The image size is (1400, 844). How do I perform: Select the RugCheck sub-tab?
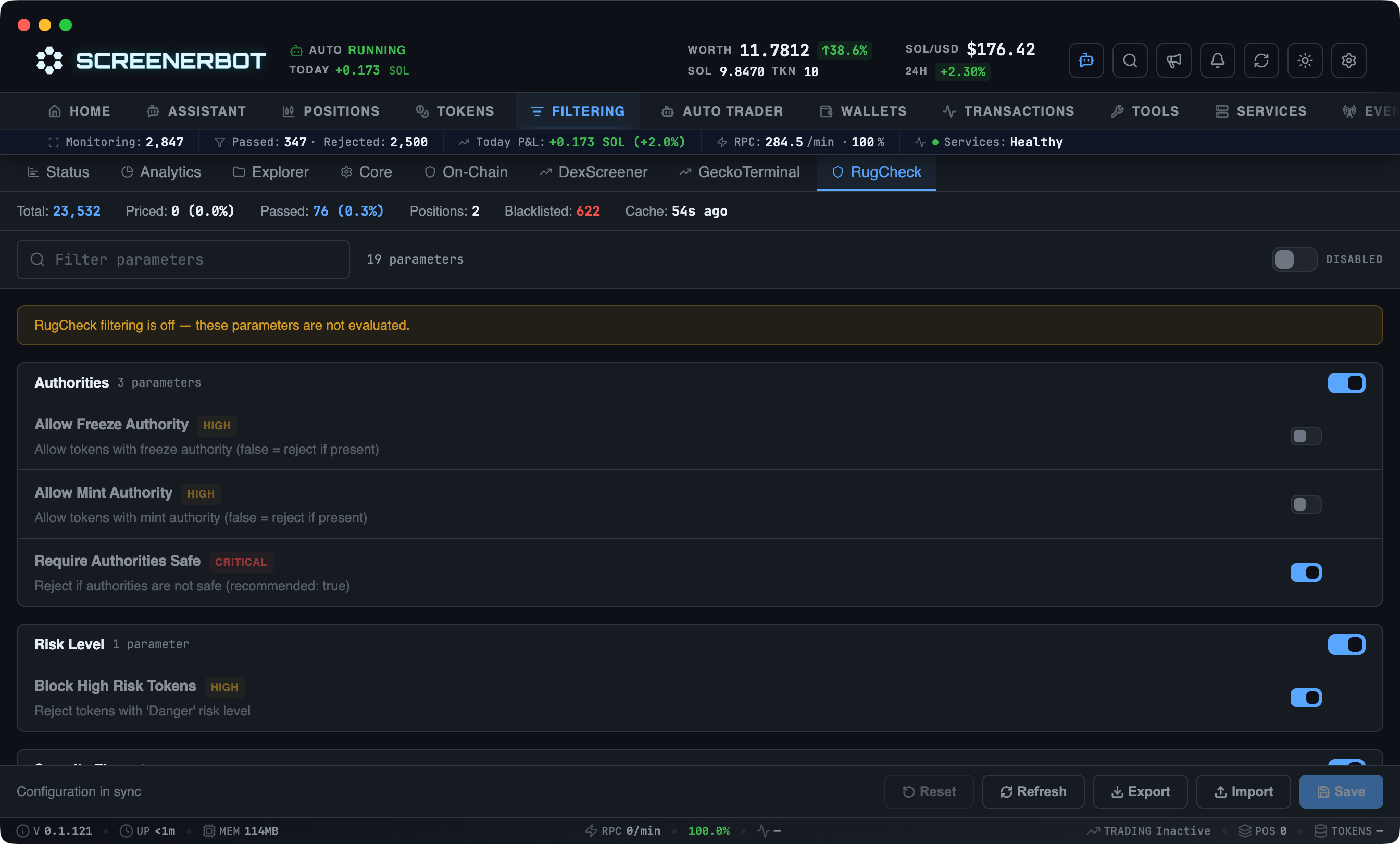(x=876, y=172)
